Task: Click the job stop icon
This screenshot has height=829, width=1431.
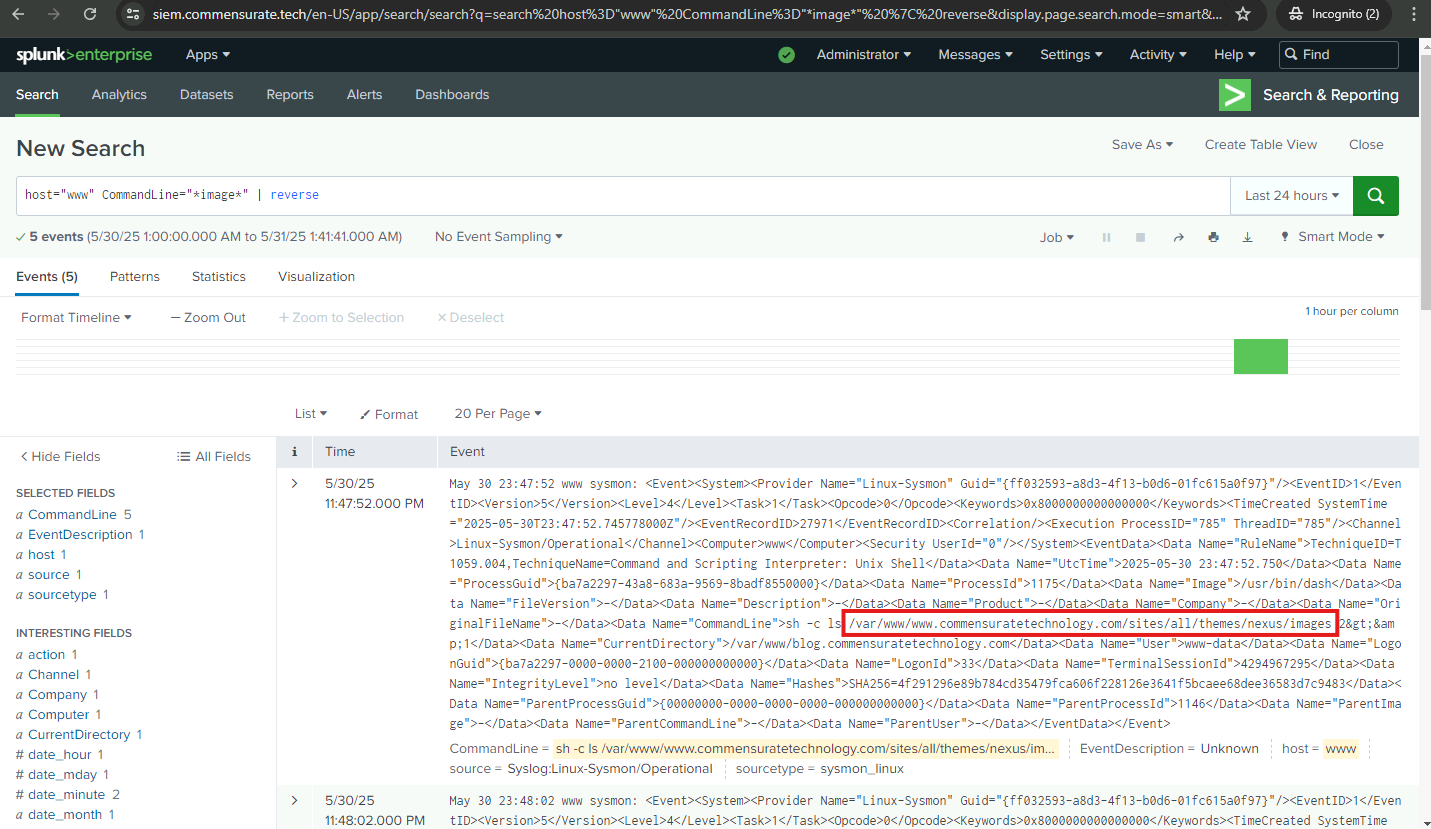Action: [x=1140, y=238]
